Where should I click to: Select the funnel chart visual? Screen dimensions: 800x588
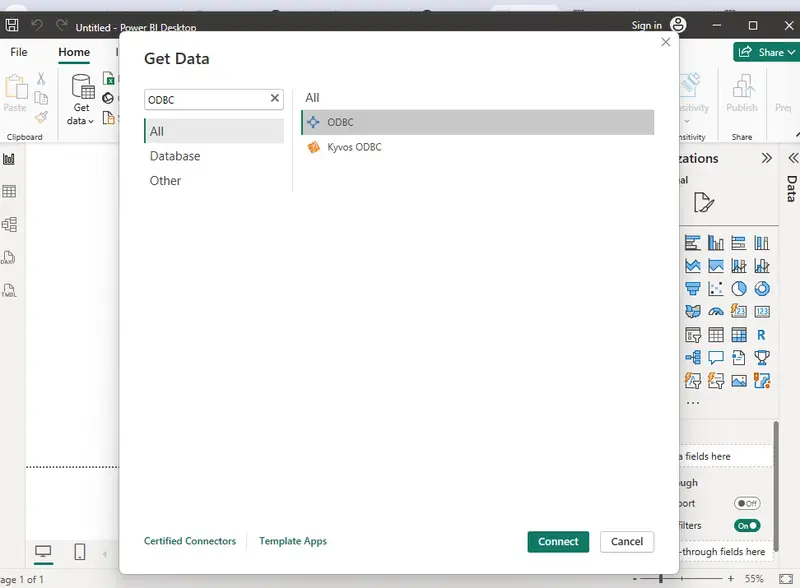tap(692, 289)
